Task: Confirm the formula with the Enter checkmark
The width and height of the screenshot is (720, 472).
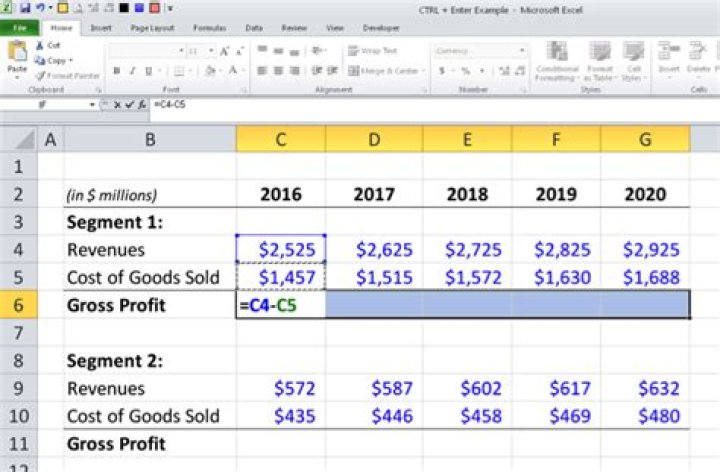Action: coord(129,104)
